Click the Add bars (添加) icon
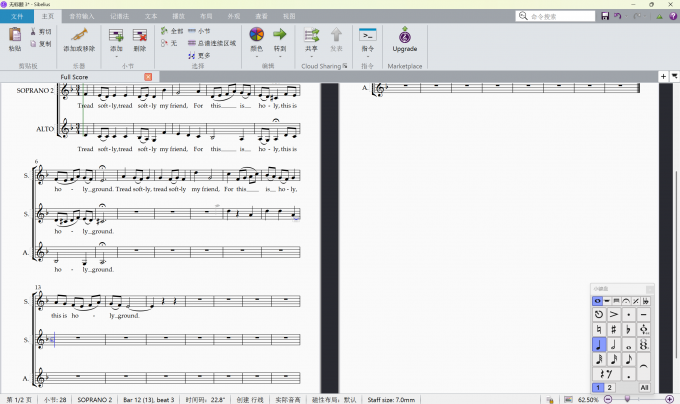The image size is (680, 404). tap(116, 35)
